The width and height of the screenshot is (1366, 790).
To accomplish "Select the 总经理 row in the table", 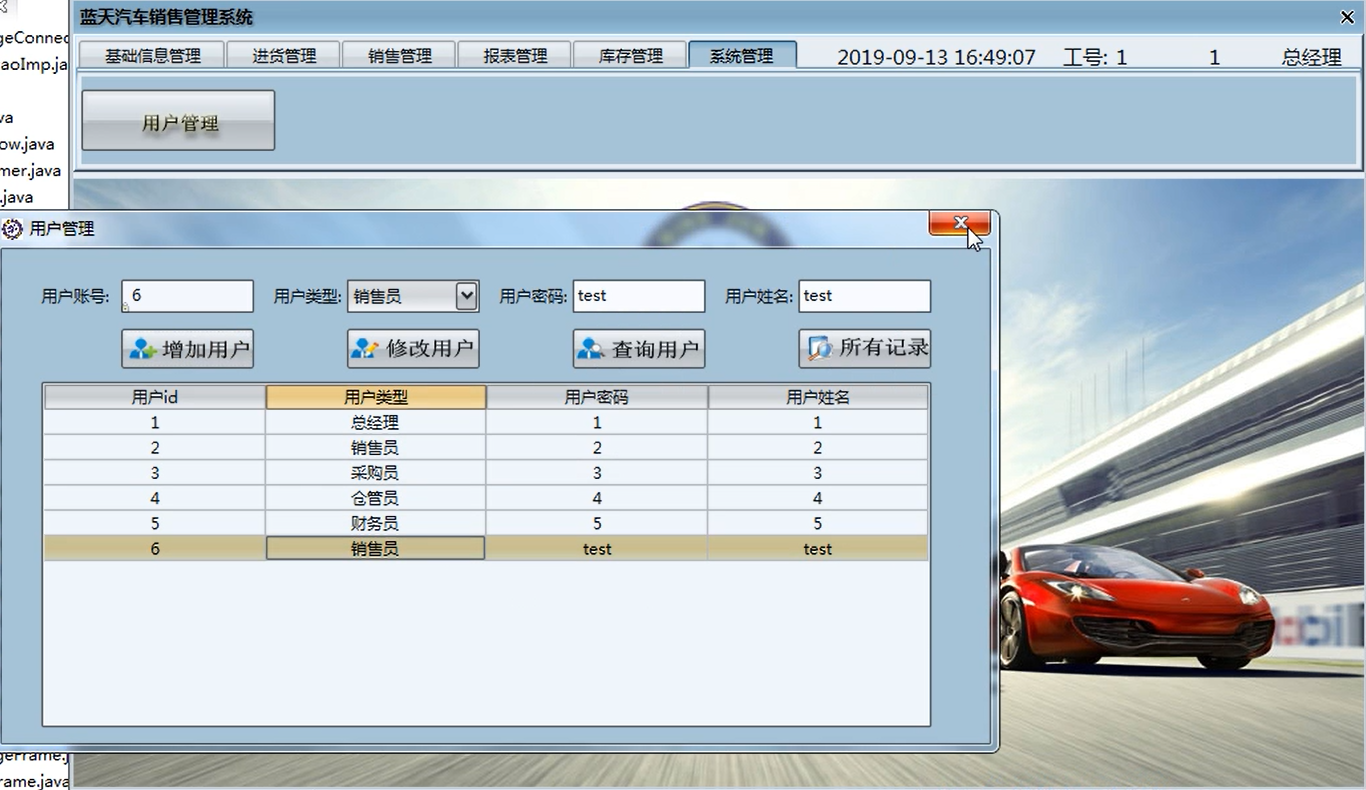I will coord(486,422).
